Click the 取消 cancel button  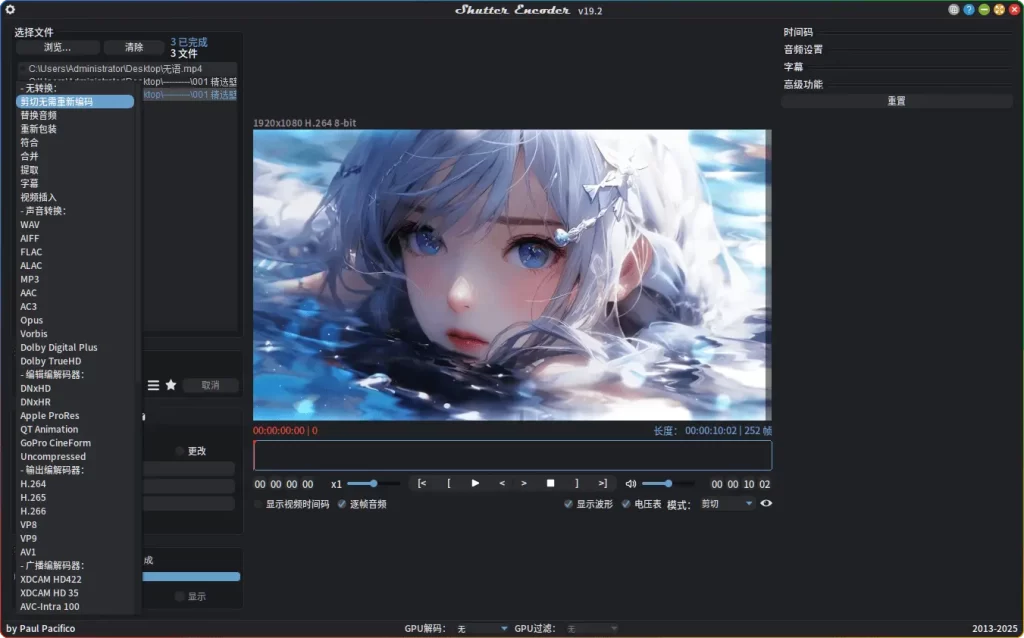coord(210,385)
